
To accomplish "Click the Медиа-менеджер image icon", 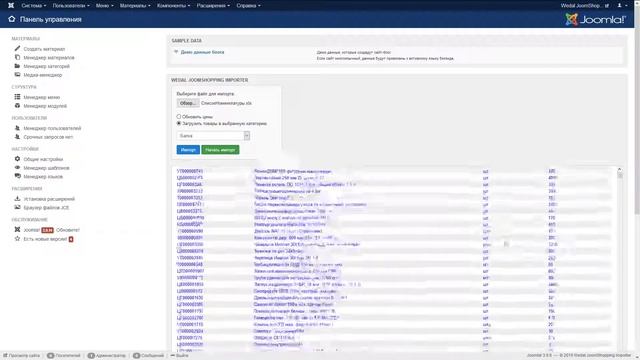I will [x=17, y=75].
